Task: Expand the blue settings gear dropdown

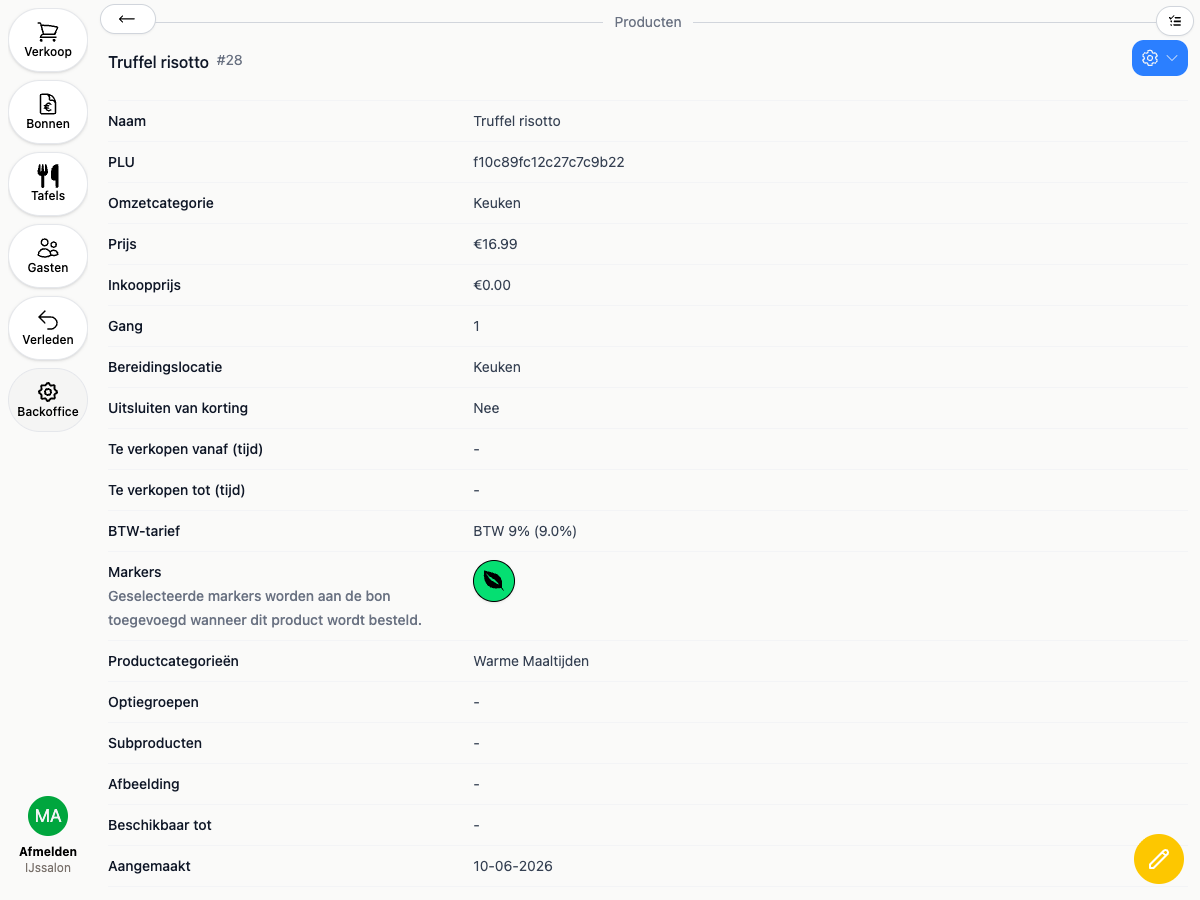Action: 1160,58
